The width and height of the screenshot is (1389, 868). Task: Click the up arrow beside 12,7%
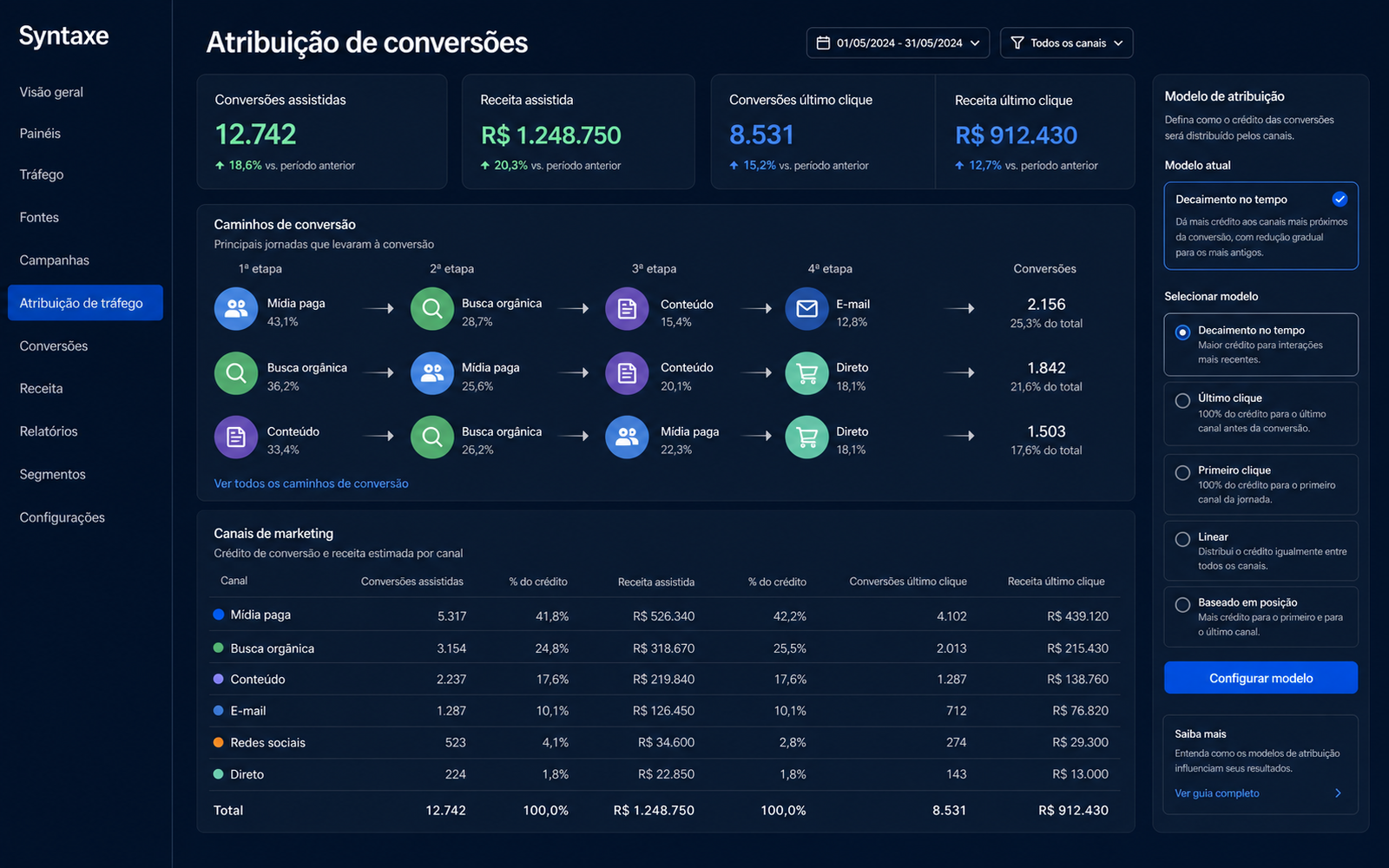click(959, 165)
